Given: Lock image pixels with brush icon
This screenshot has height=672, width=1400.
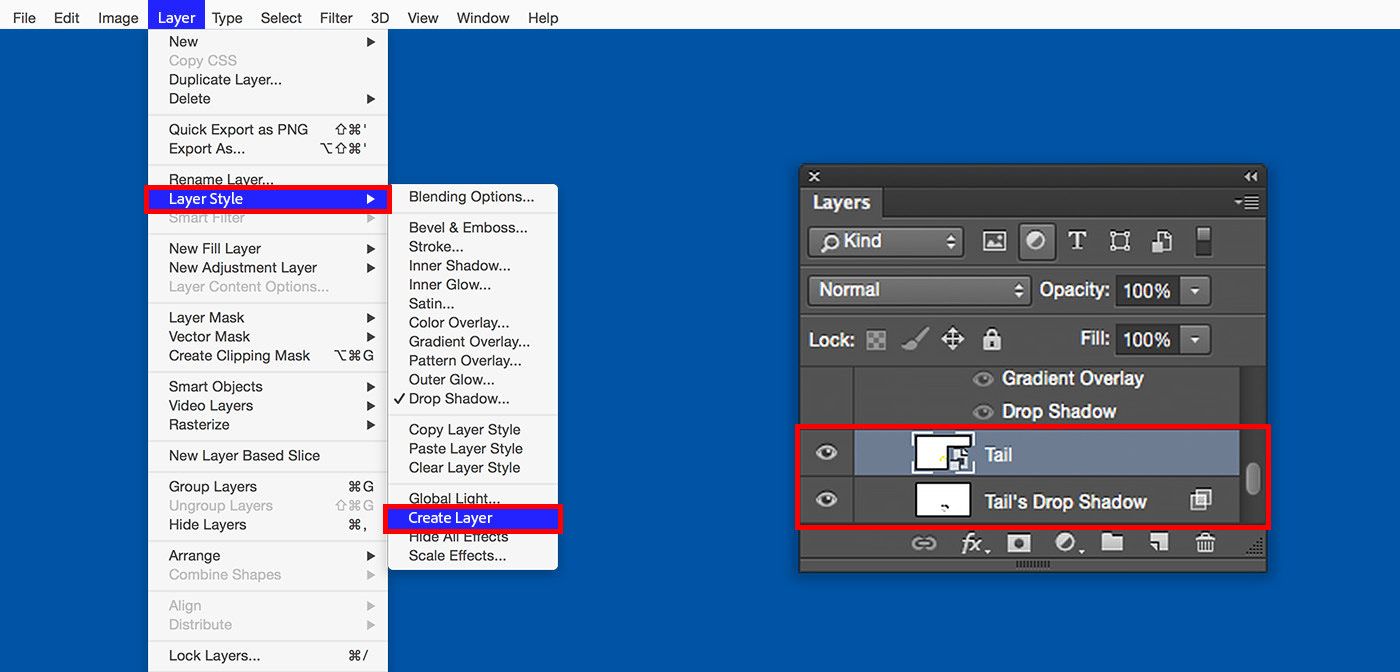Looking at the screenshot, I should point(914,340).
